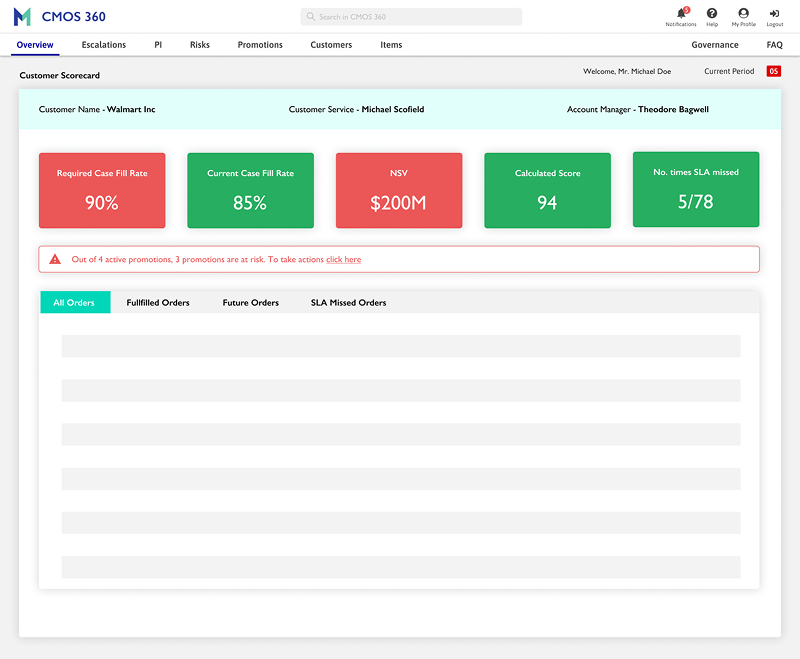Switch to SLA Missed Orders tab
Image resolution: width=800 pixels, height=659 pixels.
(348, 302)
